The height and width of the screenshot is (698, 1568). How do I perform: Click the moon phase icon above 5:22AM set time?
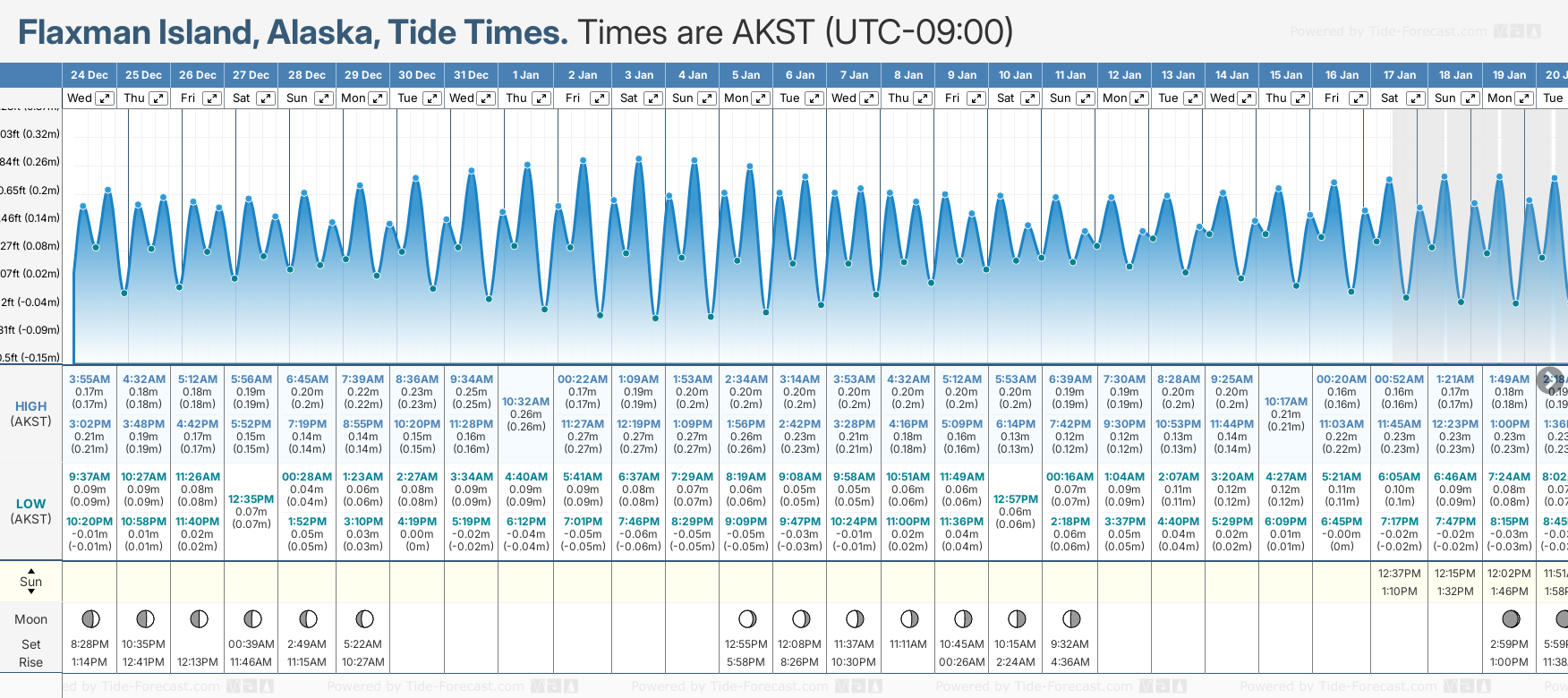coord(363,619)
